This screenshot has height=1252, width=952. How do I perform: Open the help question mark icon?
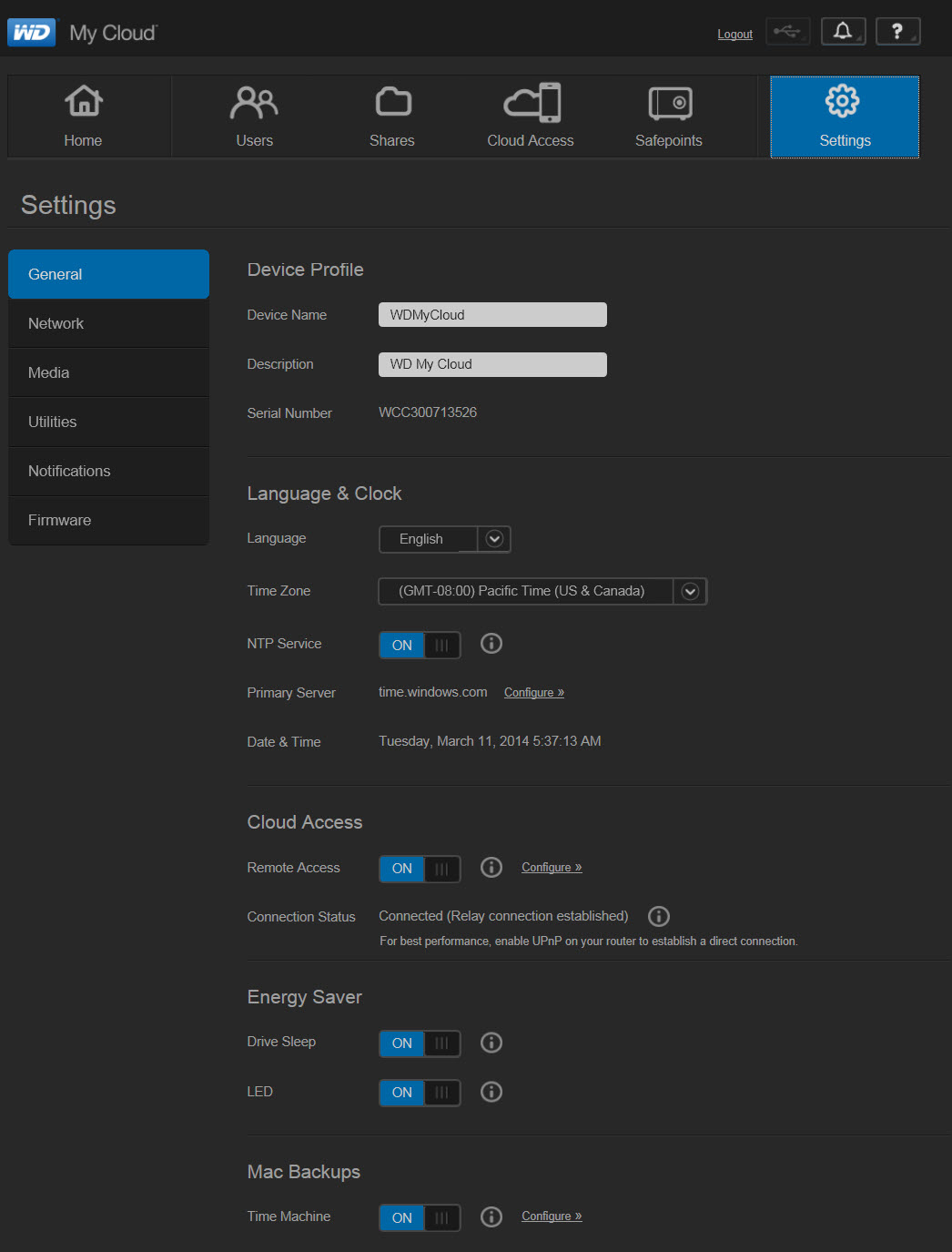pyautogui.click(x=897, y=32)
